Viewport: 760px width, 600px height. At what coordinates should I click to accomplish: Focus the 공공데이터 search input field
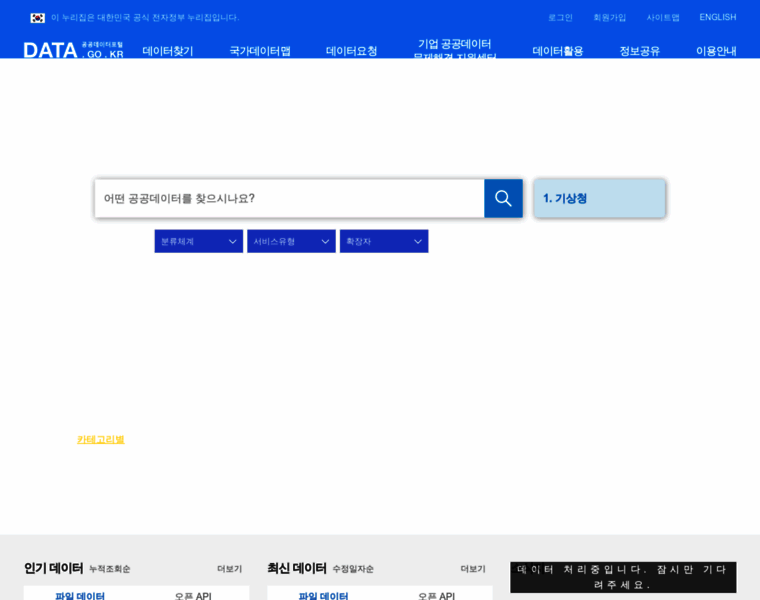point(289,198)
